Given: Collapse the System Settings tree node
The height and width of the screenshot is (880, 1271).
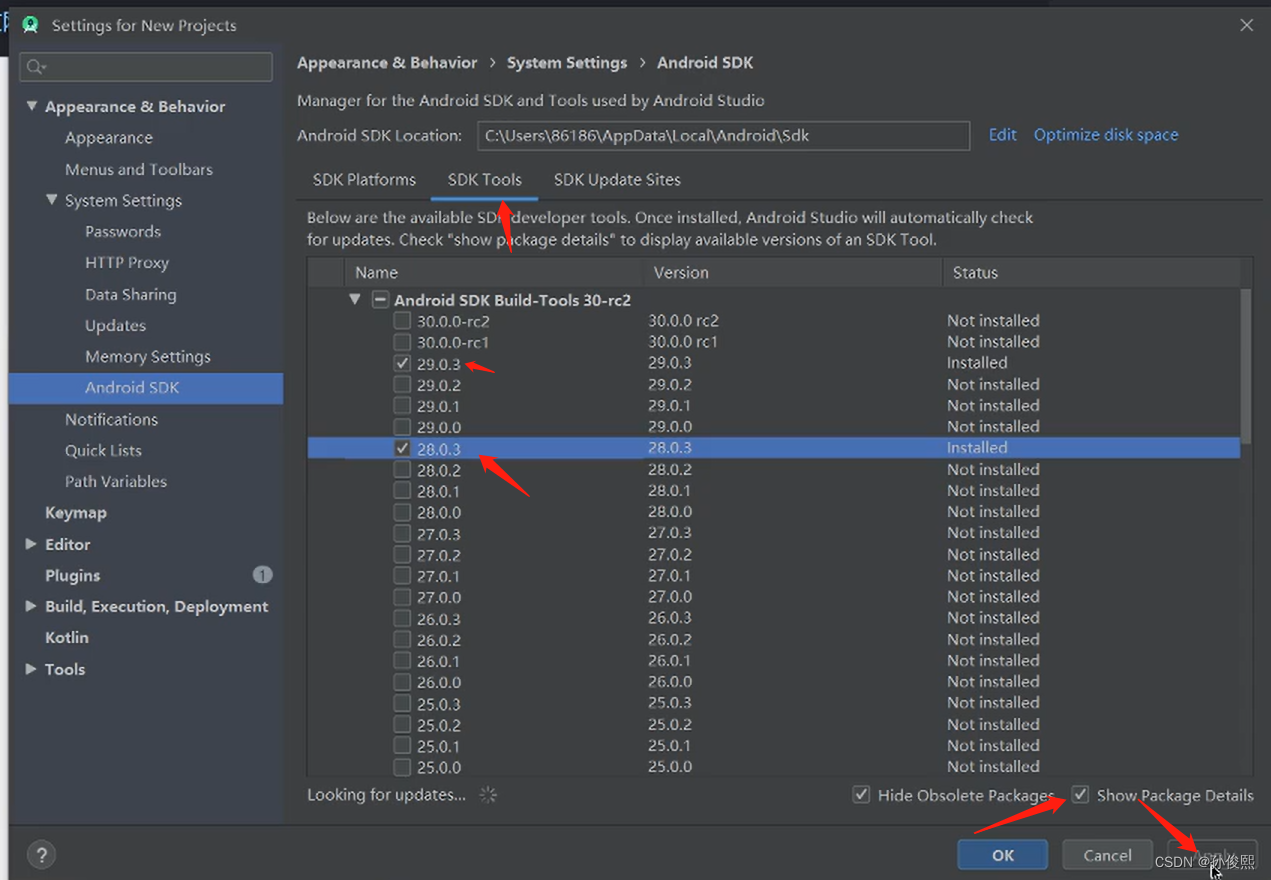Looking at the screenshot, I should (52, 200).
